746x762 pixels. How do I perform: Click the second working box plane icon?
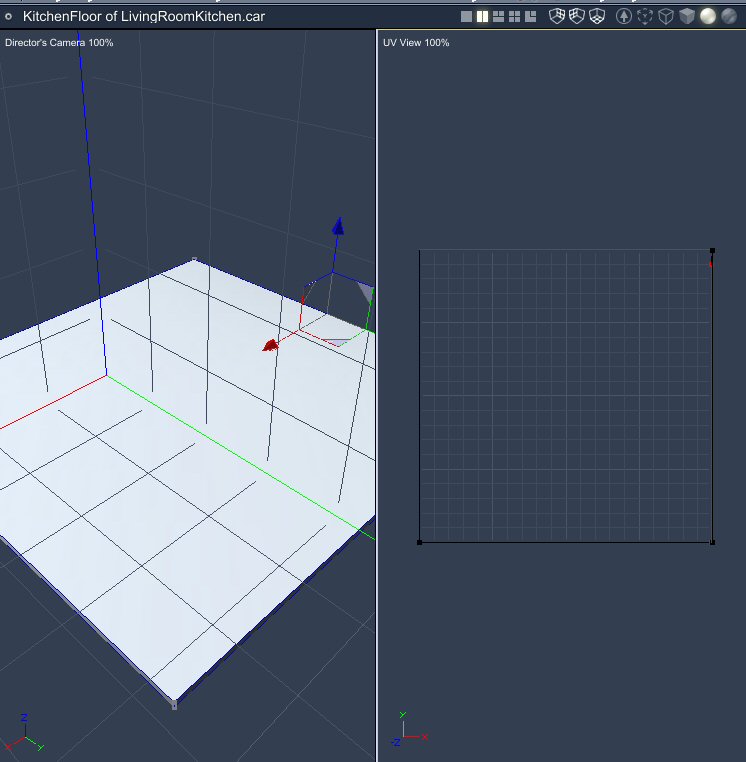[x=577, y=16]
